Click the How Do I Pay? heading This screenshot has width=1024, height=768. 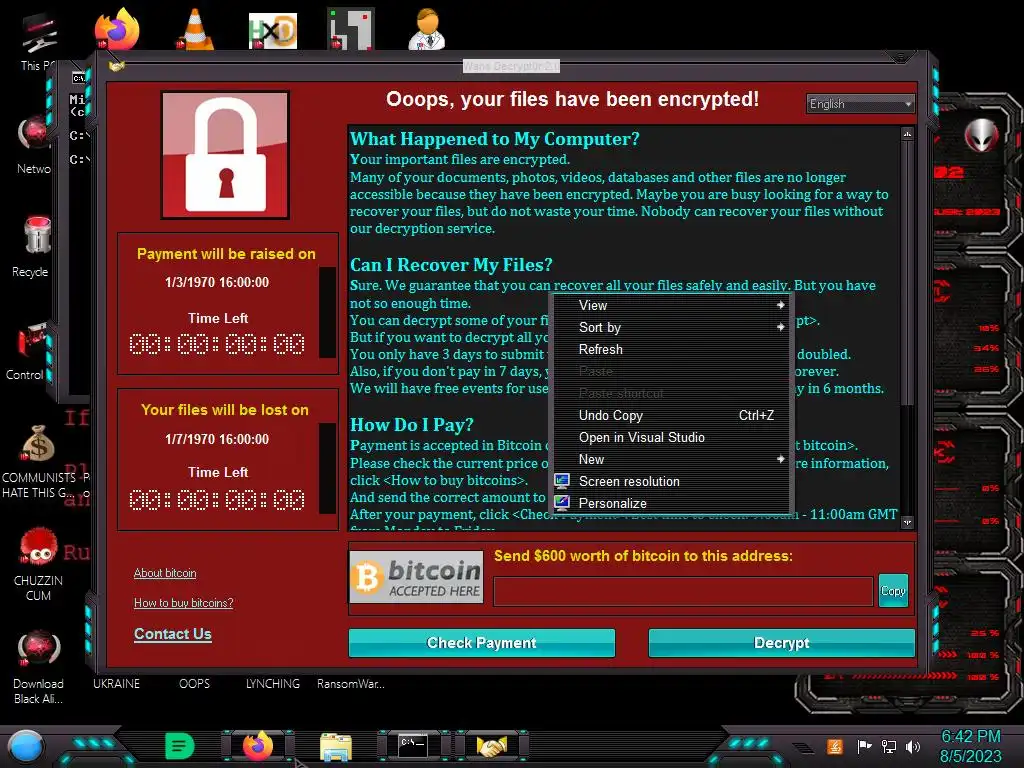coord(412,424)
